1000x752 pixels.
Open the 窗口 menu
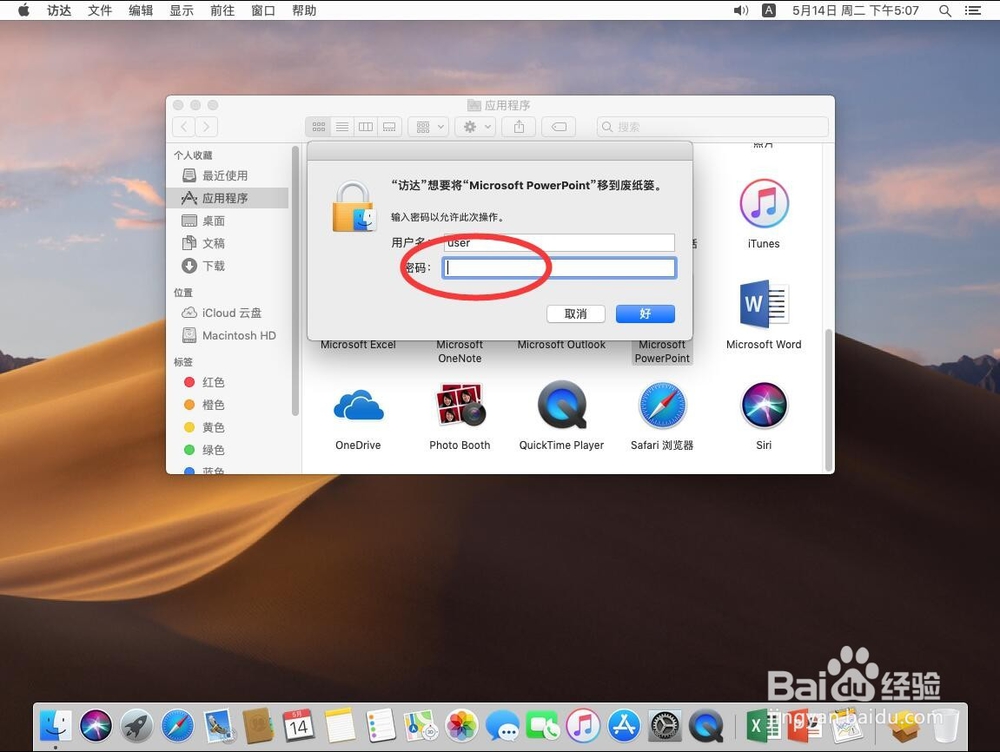263,10
